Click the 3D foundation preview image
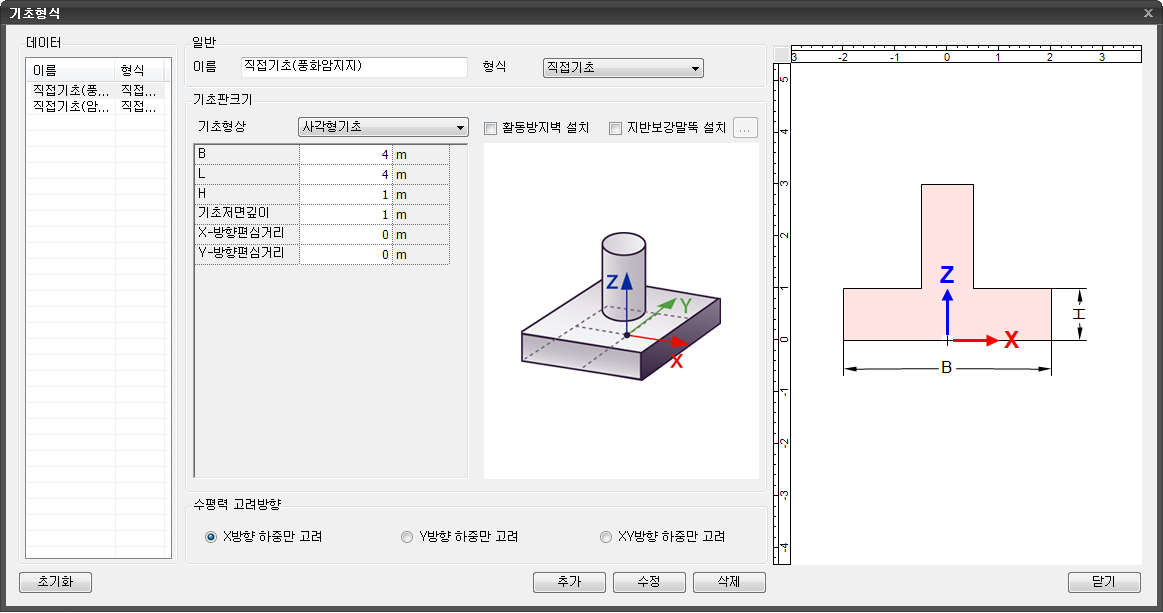 tap(620, 310)
